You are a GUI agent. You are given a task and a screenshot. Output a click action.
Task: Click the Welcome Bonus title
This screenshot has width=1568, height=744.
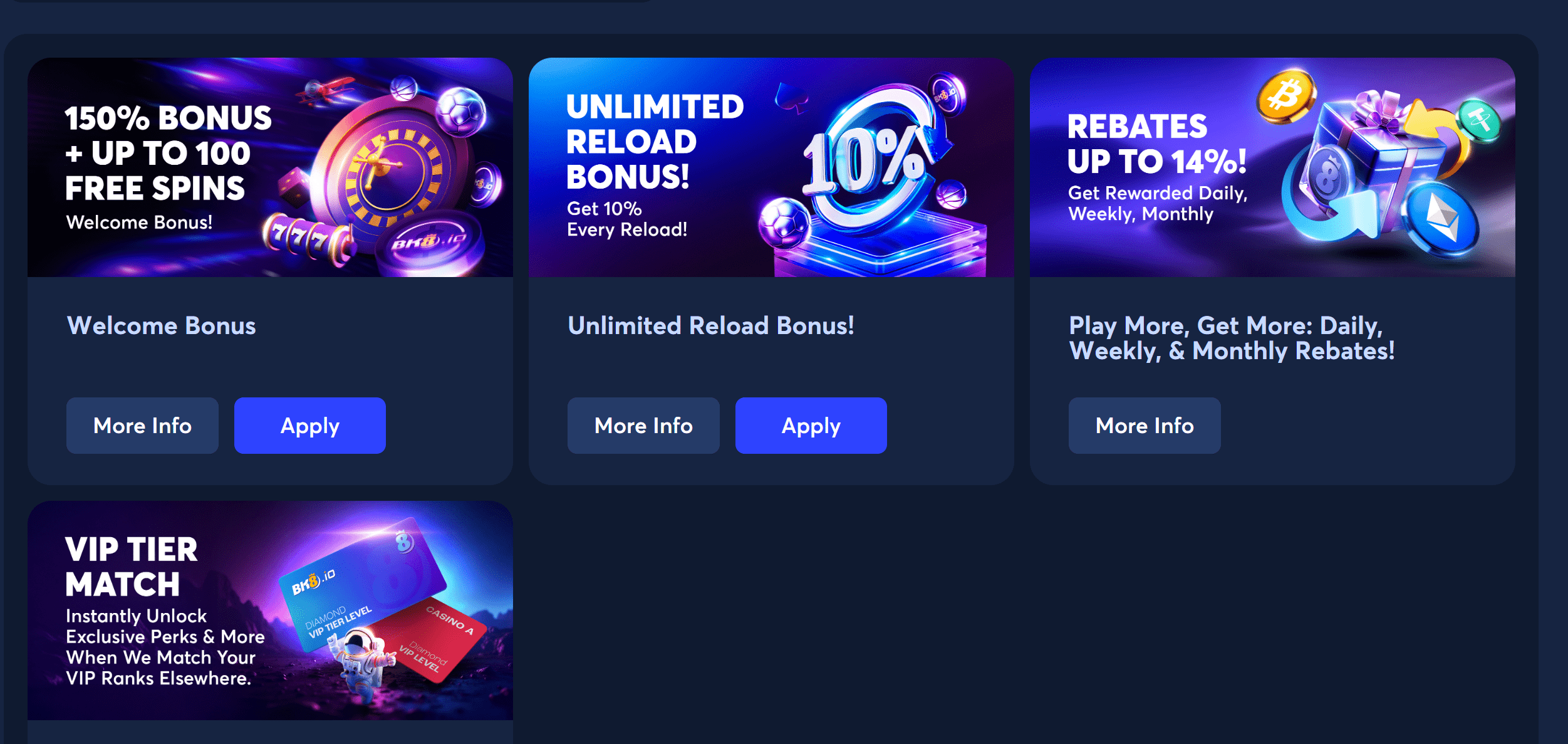coord(161,325)
